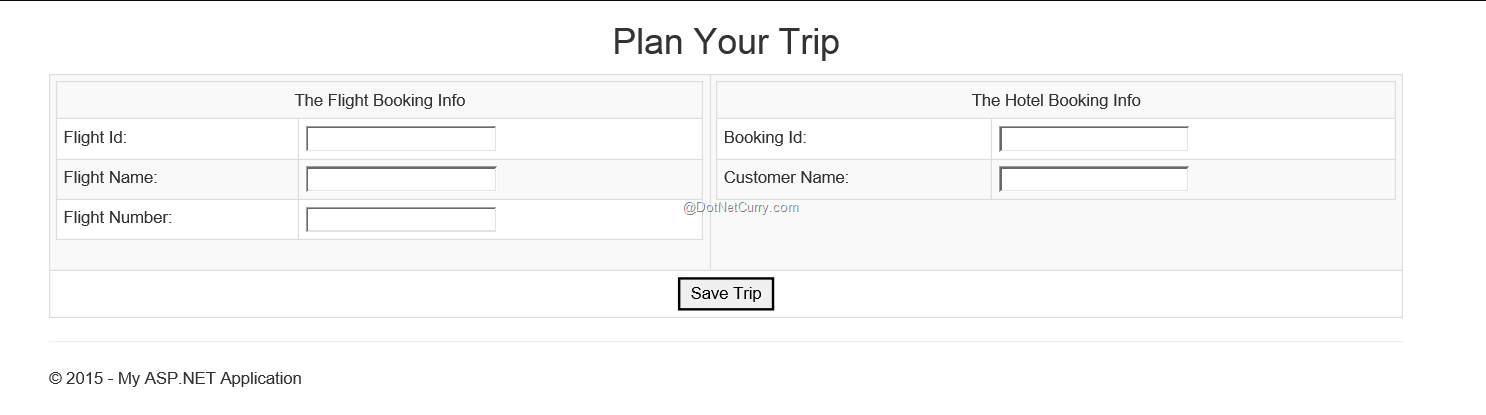Viewport: 1486px width, 415px height.
Task: Click empty cell right of Flight Number field
Action: (598, 219)
